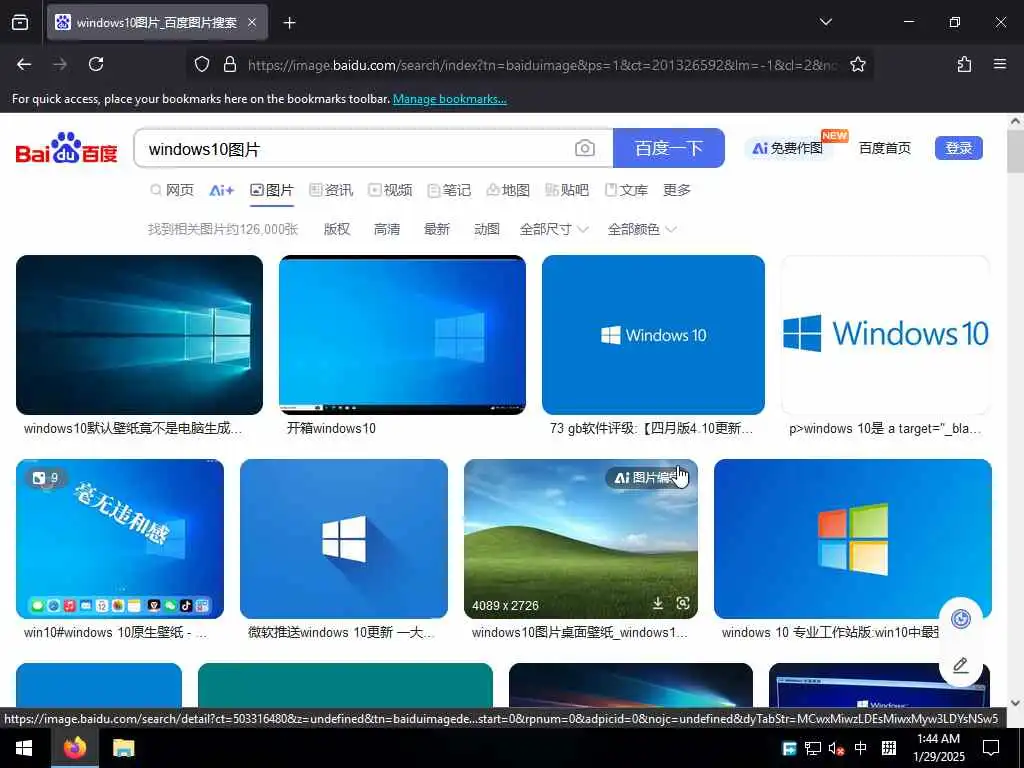Open the windows10默认壁纸 glowing window thumbnail
The height and width of the screenshot is (768, 1024).
pyautogui.click(x=139, y=334)
